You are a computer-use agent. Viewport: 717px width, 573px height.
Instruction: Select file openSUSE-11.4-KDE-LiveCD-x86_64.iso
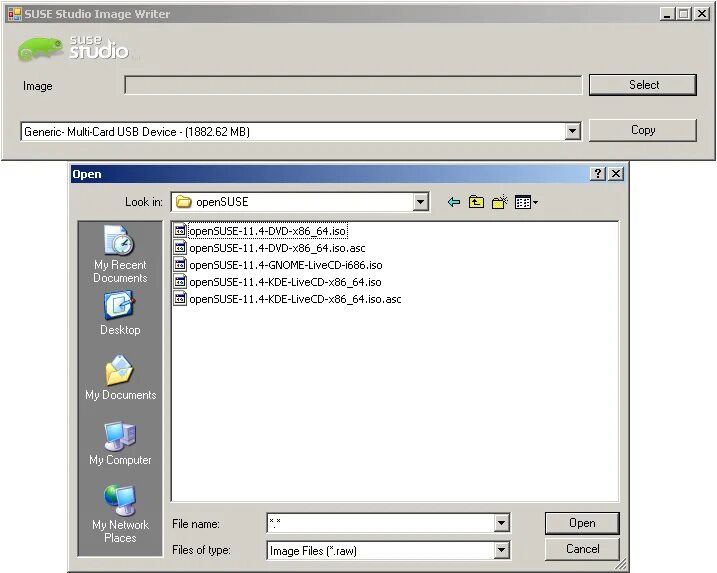coord(285,282)
